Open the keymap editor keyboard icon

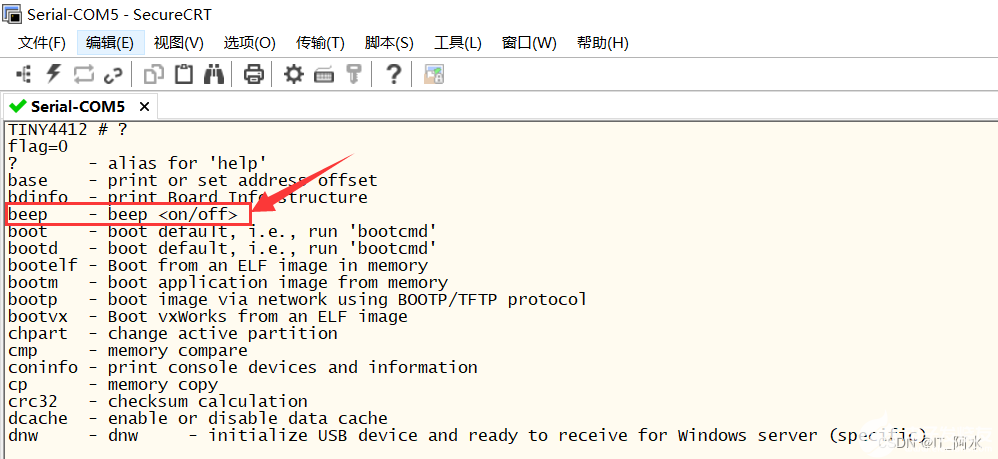[x=324, y=76]
